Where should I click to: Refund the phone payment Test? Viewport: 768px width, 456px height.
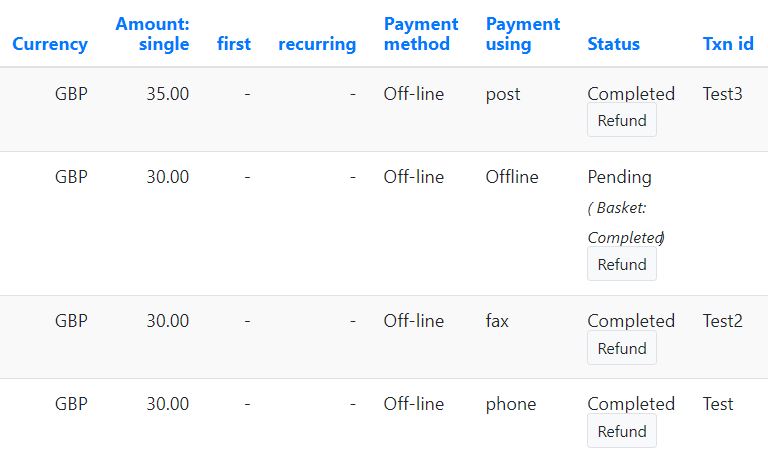[x=622, y=431]
